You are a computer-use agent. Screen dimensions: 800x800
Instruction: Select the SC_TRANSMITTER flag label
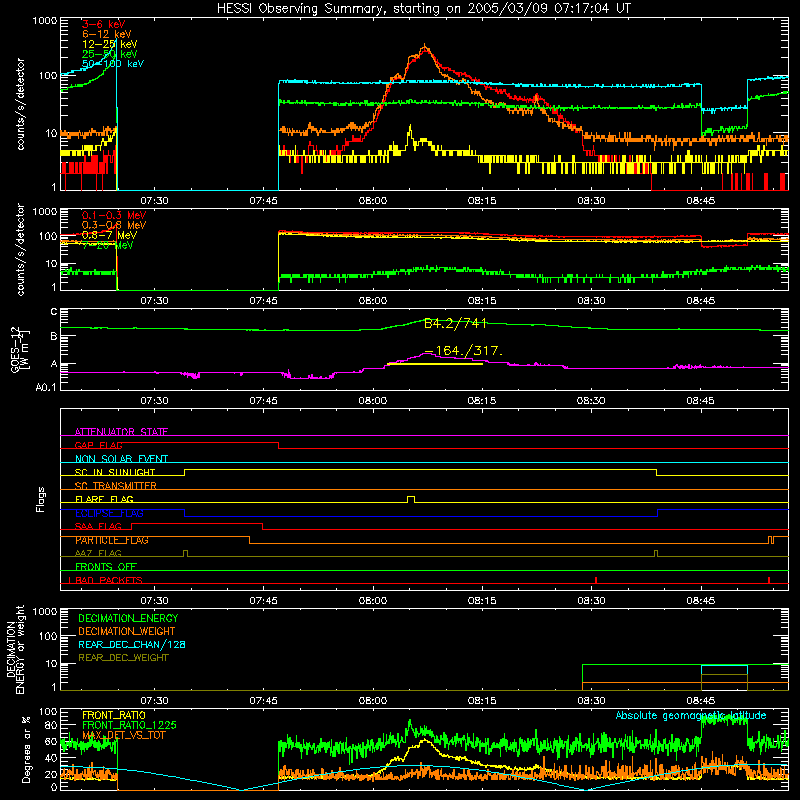tap(116, 485)
